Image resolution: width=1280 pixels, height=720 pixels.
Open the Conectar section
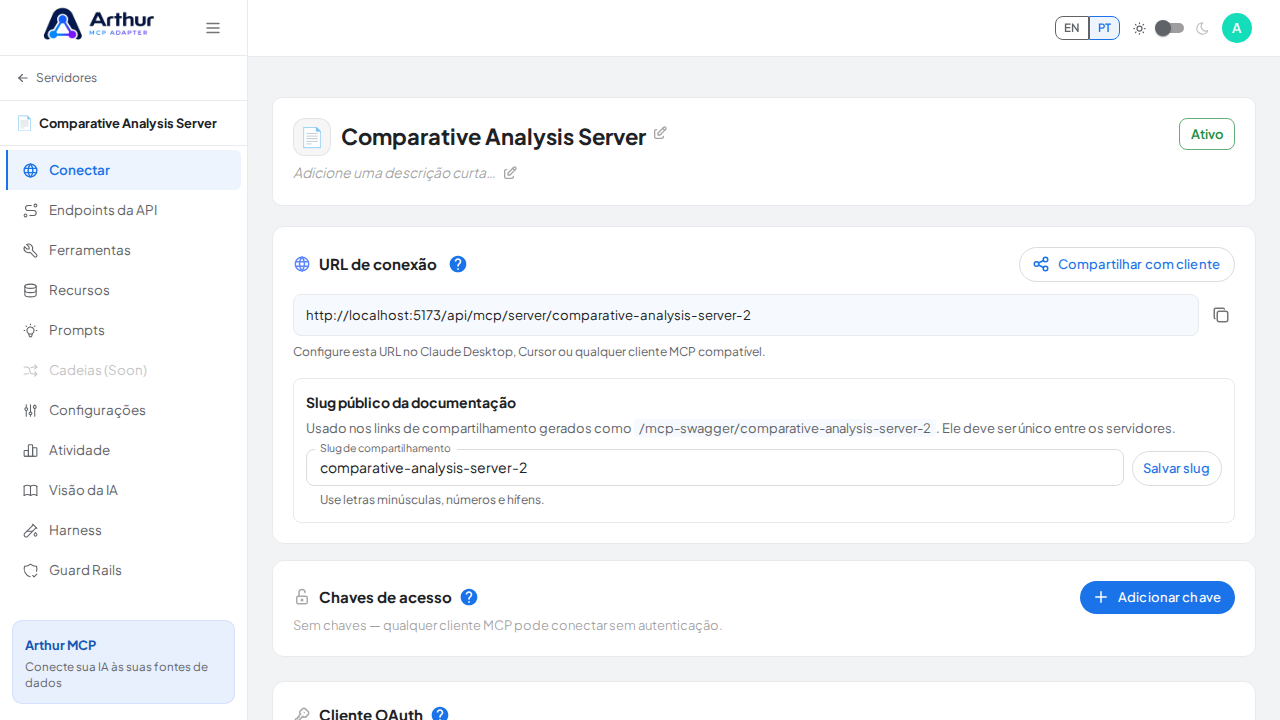[123, 170]
